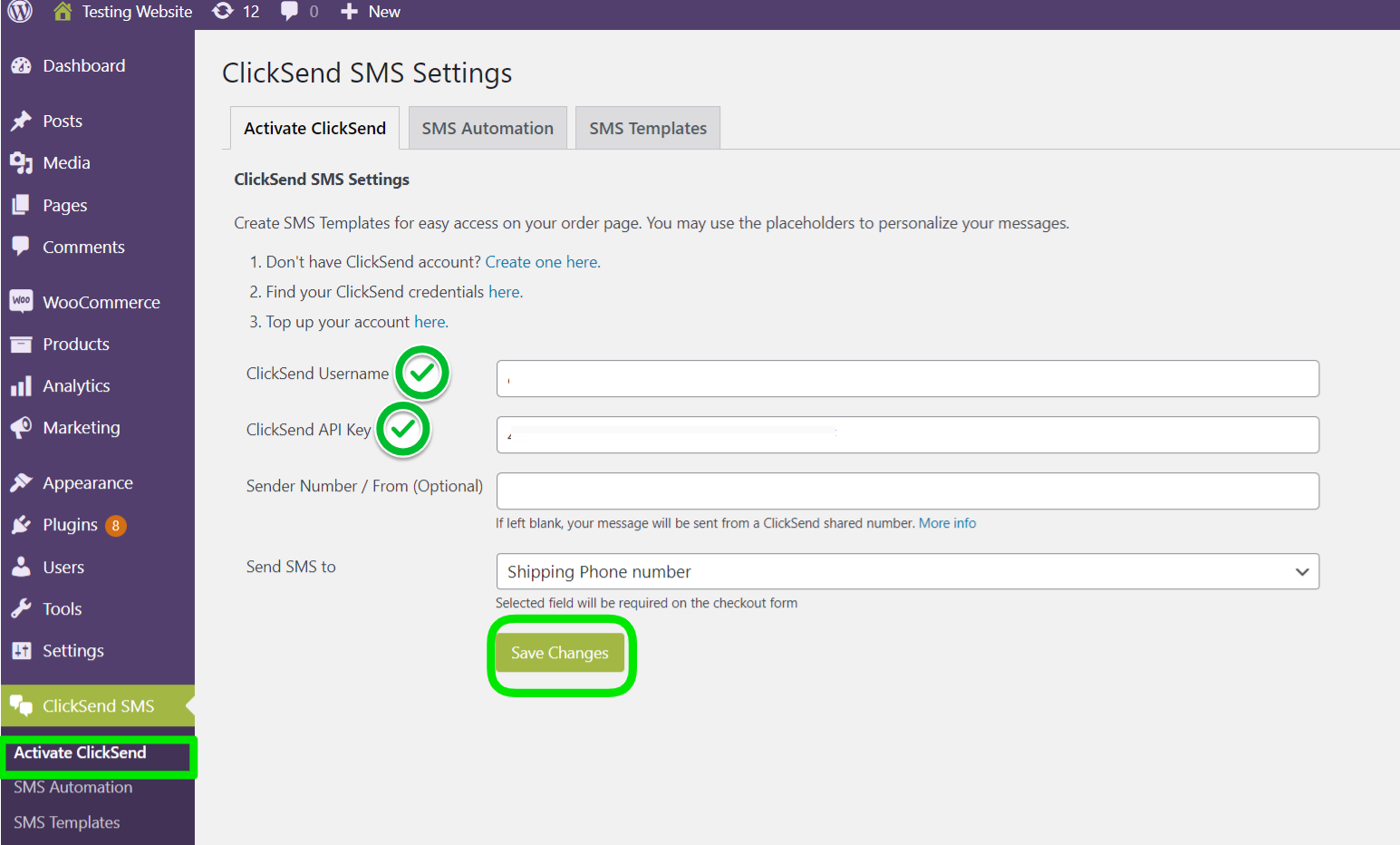Open the Pages menu label

[x=65, y=205]
